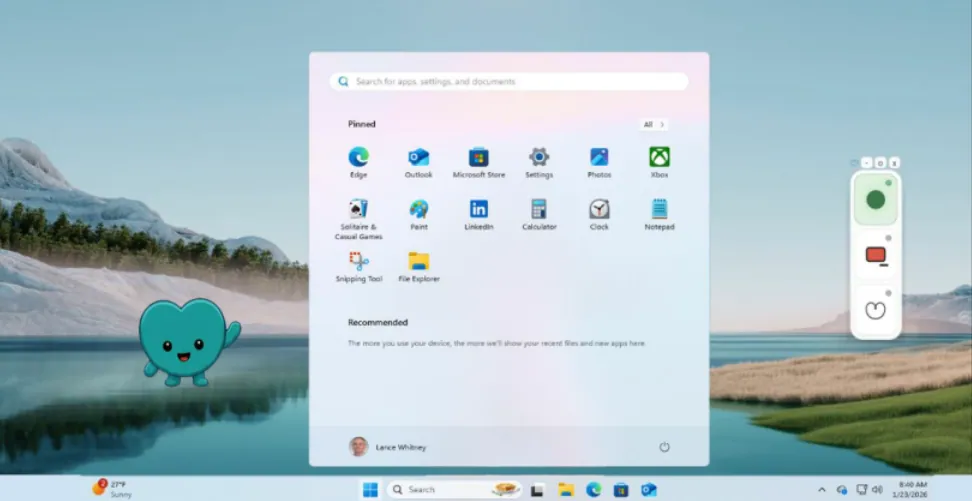Click the green circle widget button
The image size is (972, 501).
875,200
